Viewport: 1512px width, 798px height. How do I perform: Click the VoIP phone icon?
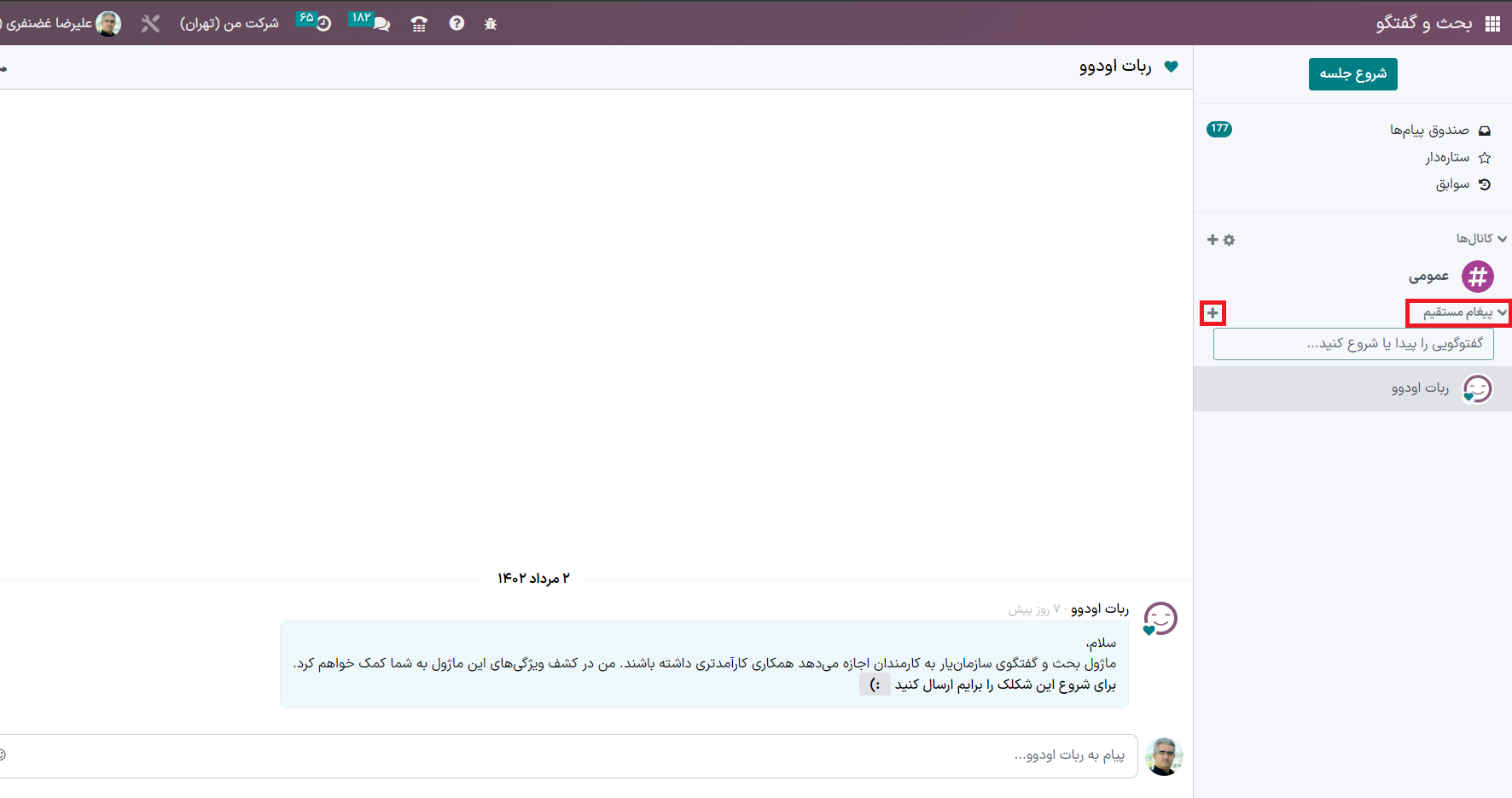(x=419, y=24)
